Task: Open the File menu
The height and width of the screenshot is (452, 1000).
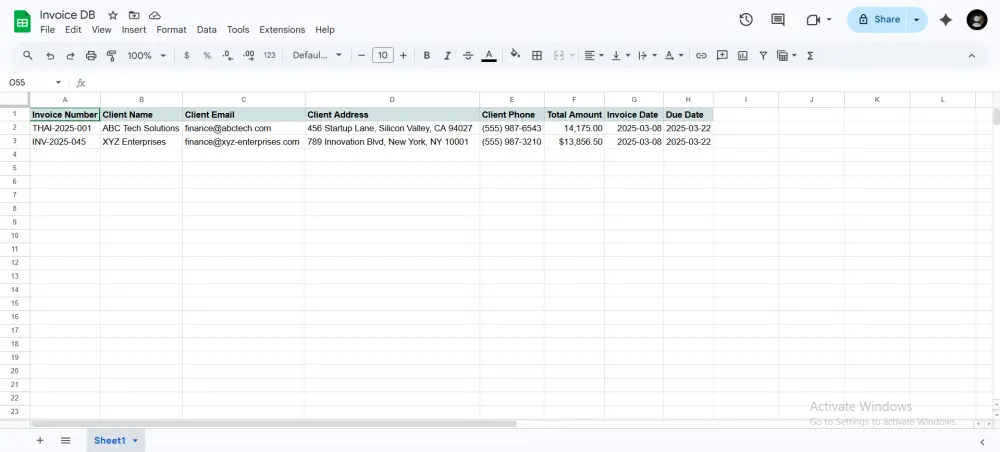Action: click(x=47, y=30)
